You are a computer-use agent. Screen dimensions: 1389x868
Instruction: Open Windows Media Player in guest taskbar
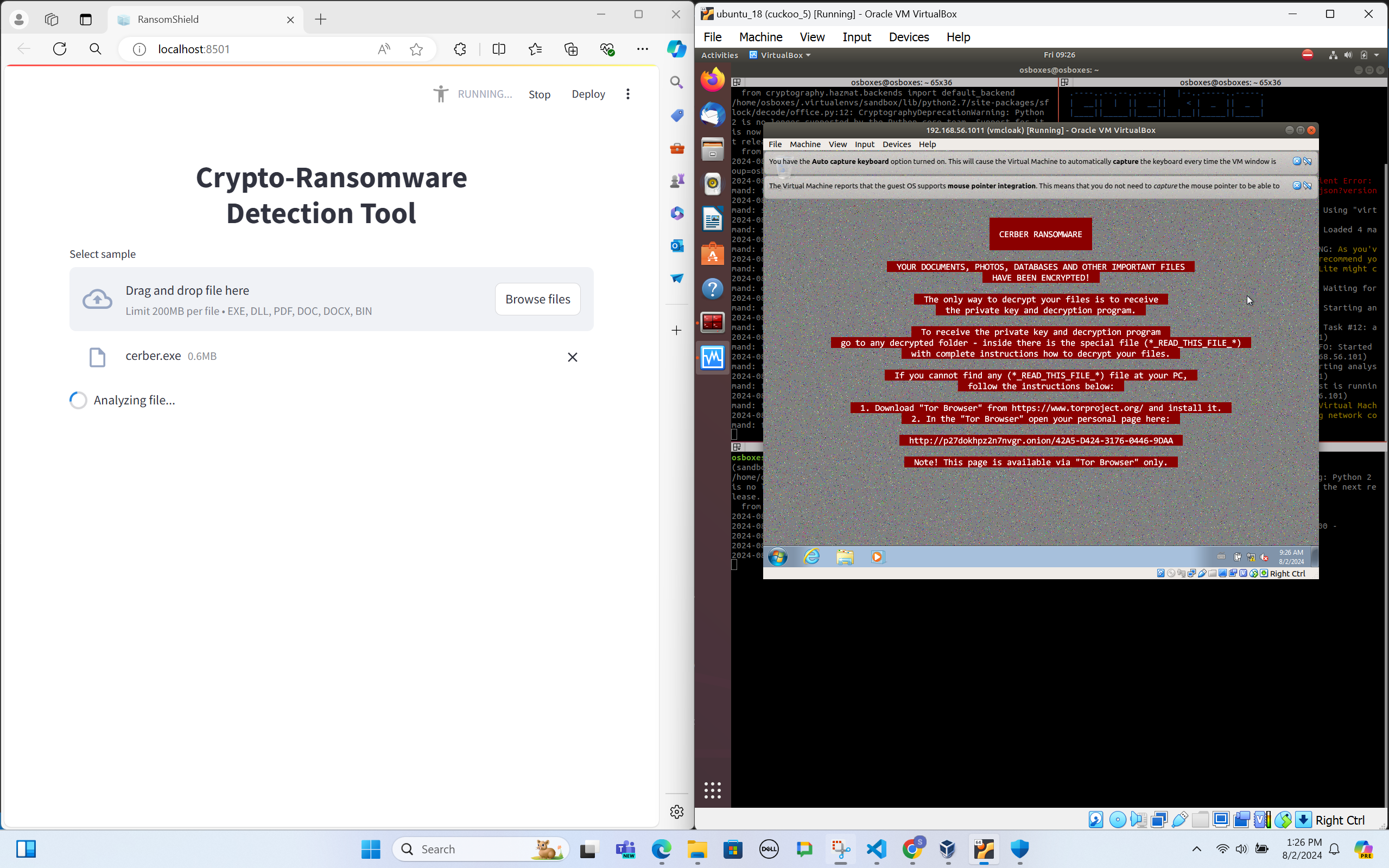[x=878, y=557]
